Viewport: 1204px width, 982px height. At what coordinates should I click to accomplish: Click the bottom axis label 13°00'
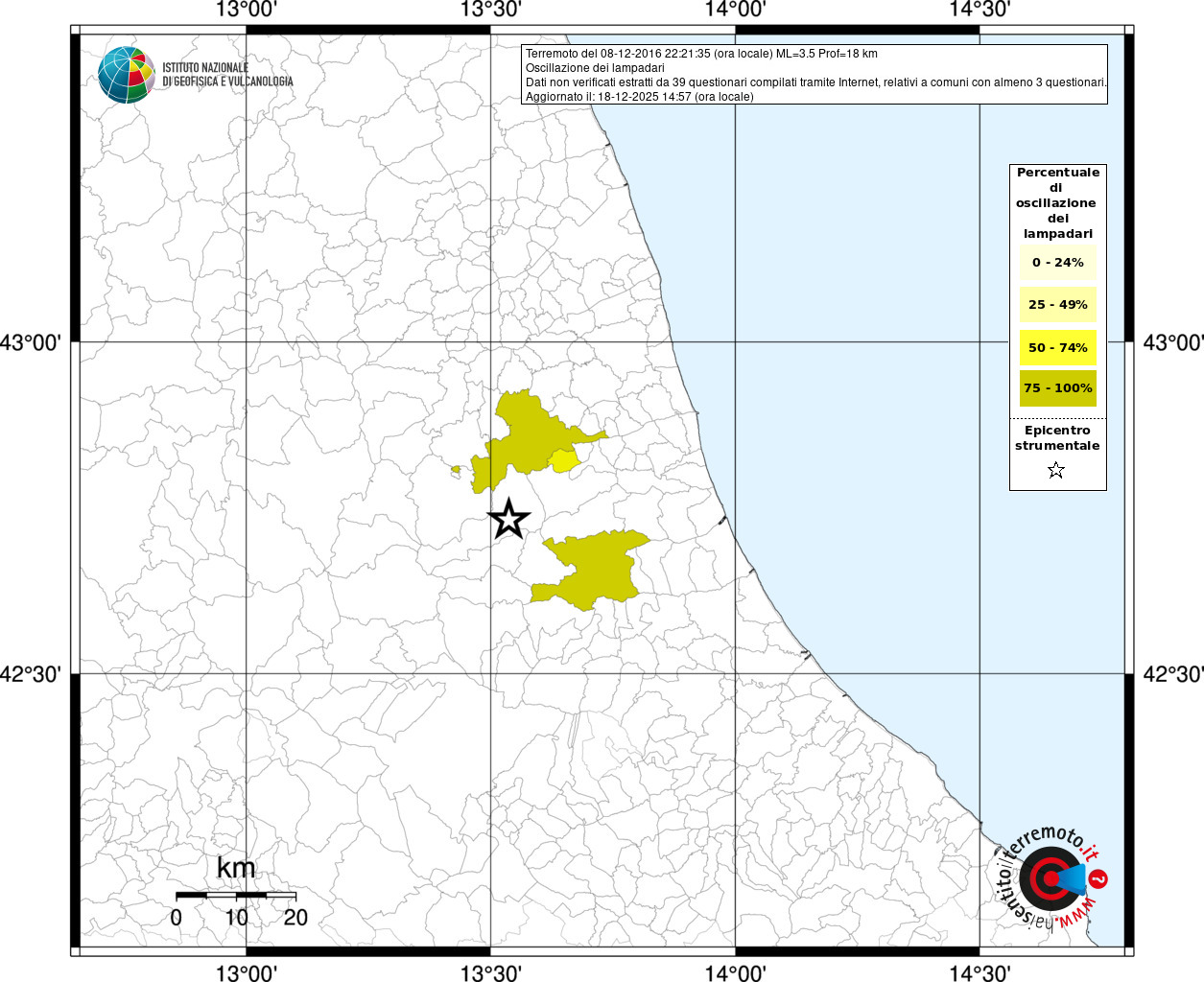point(247,972)
